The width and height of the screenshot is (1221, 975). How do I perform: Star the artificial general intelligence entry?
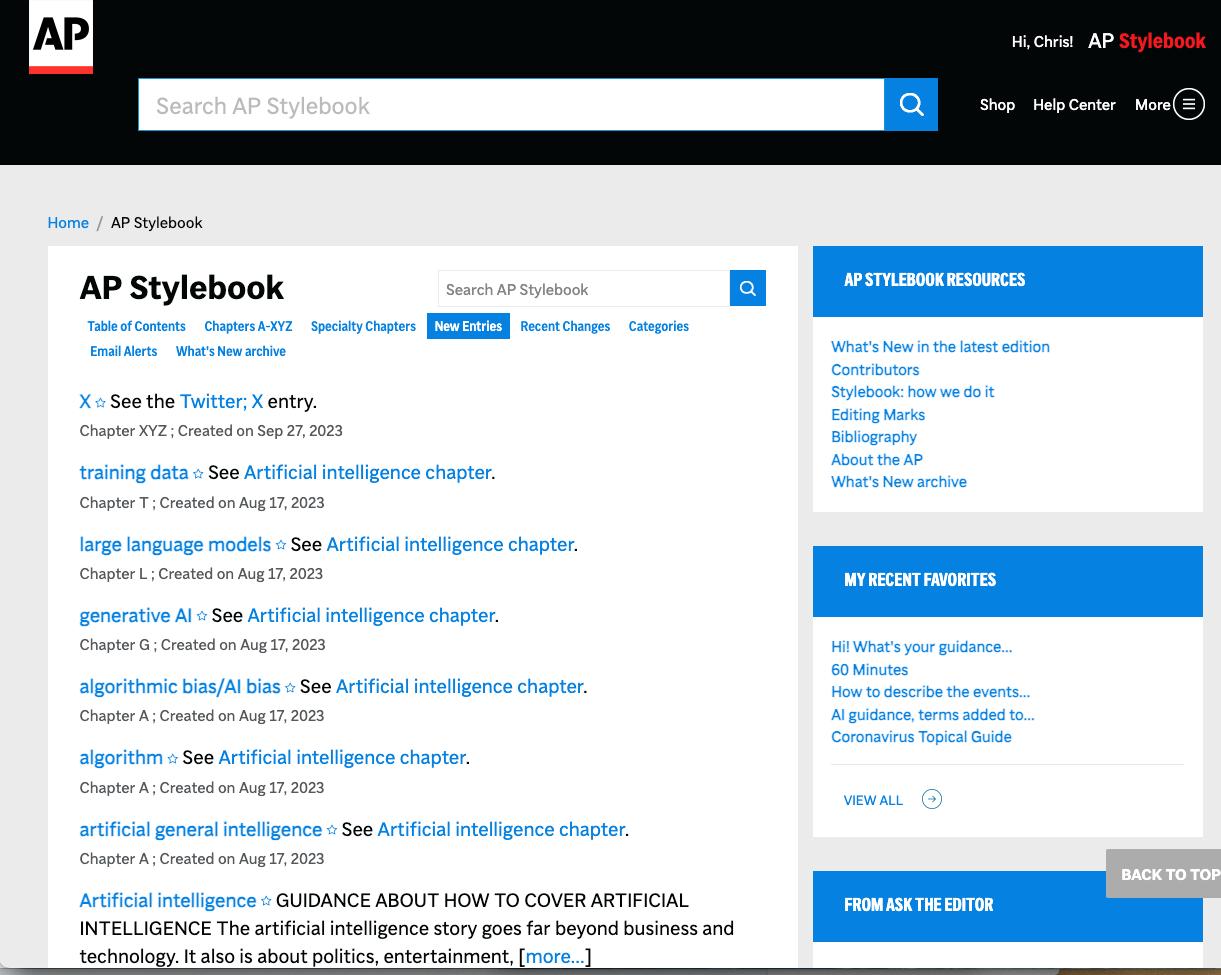click(x=332, y=831)
